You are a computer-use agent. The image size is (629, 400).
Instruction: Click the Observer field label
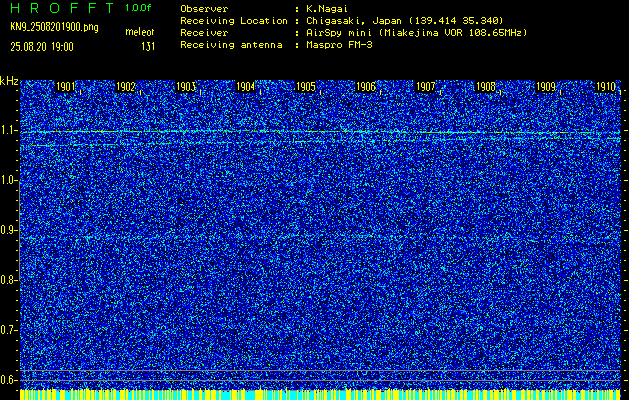coord(204,9)
